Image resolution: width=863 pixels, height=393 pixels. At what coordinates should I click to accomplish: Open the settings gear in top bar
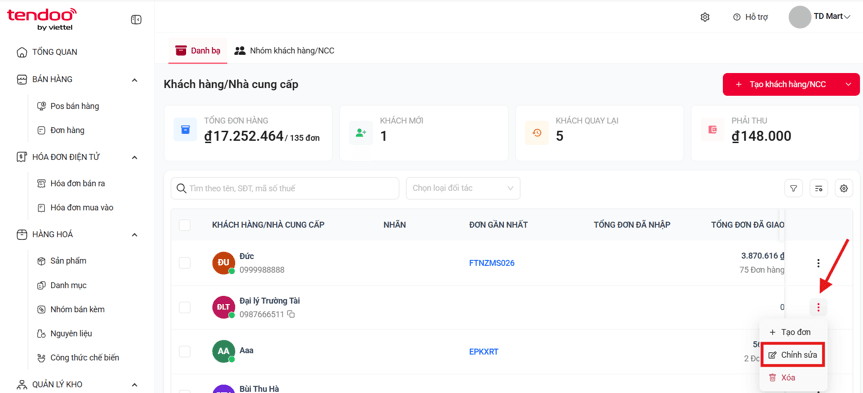[704, 17]
